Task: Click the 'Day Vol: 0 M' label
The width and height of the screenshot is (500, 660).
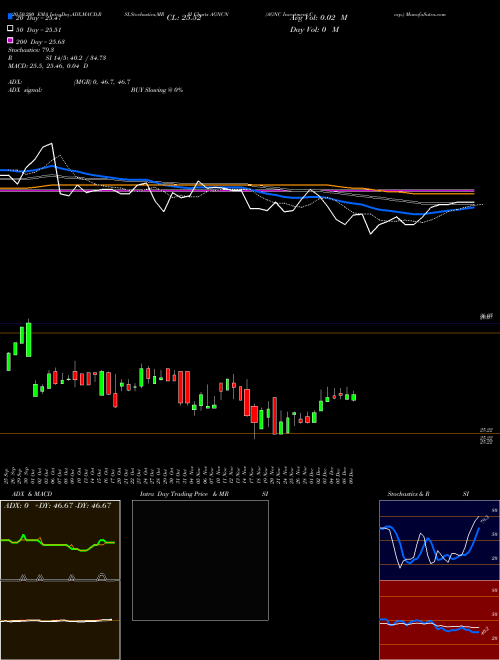Action: coord(314,29)
